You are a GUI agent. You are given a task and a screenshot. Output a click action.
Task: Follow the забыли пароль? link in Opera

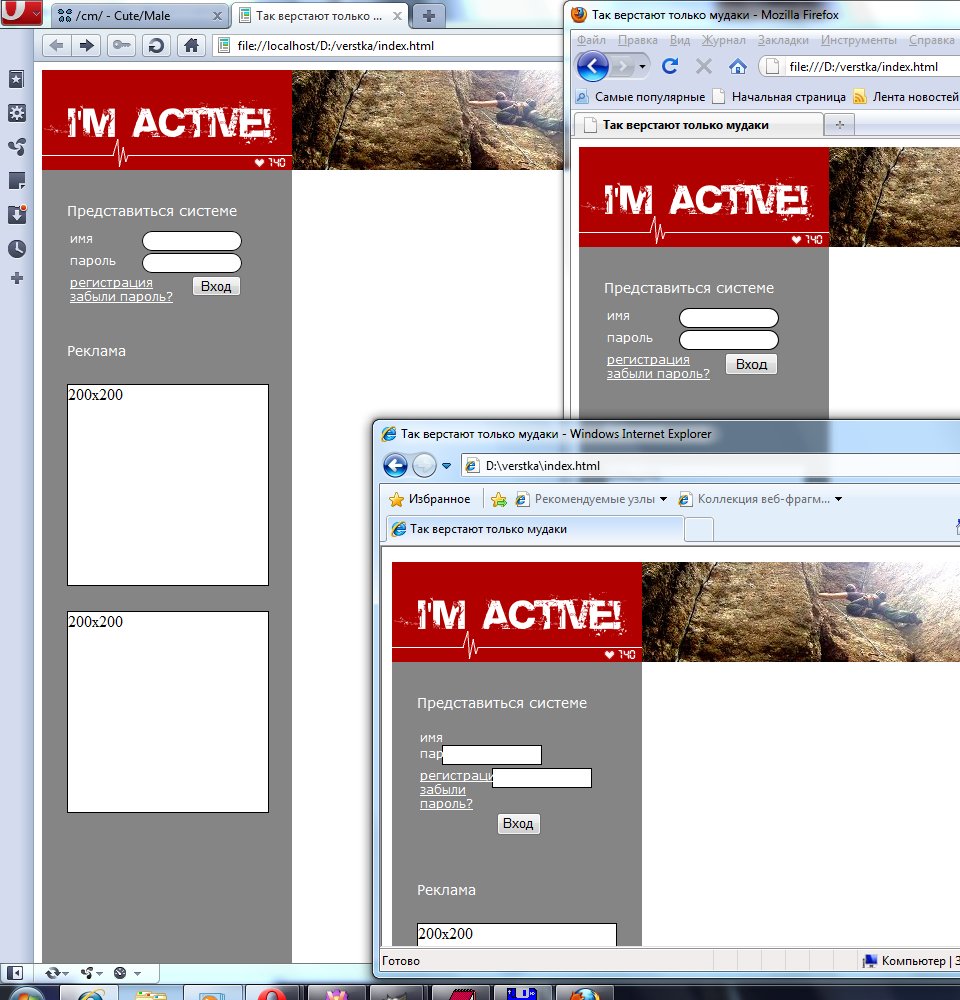pyautogui.click(x=121, y=297)
